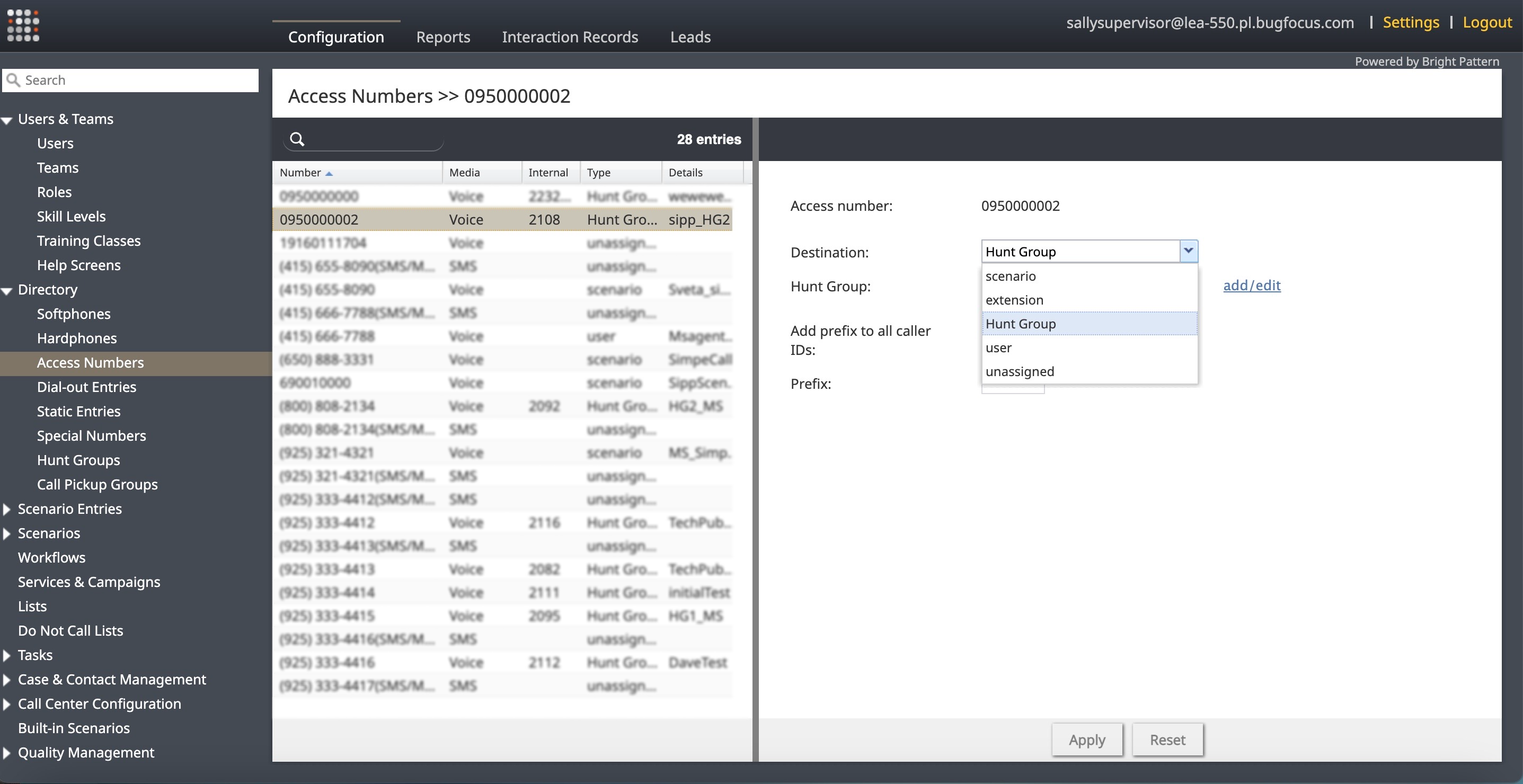Open Call Pickup Groups in the sidebar

97,484
